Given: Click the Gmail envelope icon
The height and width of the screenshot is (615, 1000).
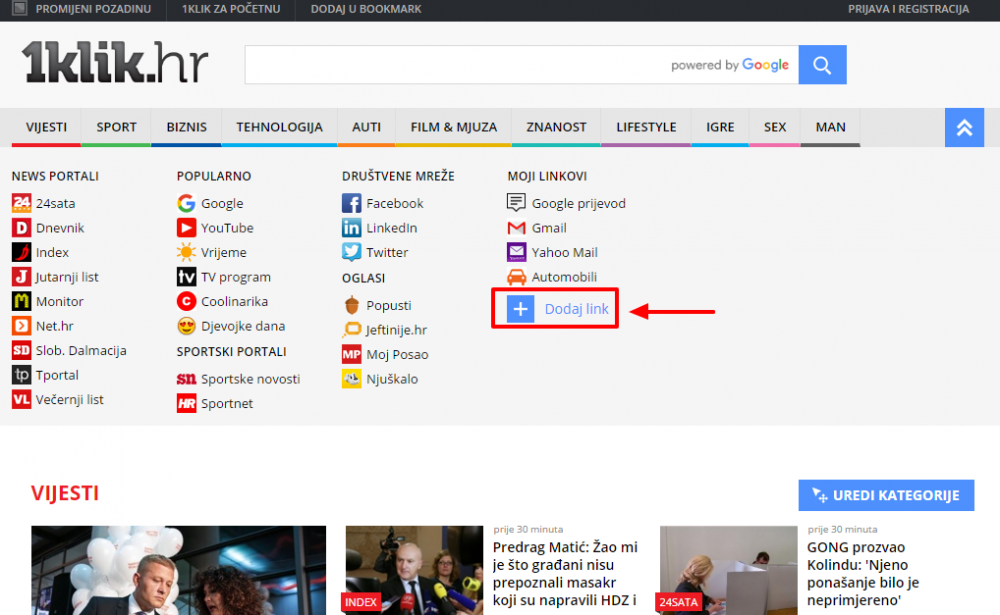Looking at the screenshot, I should [x=517, y=228].
